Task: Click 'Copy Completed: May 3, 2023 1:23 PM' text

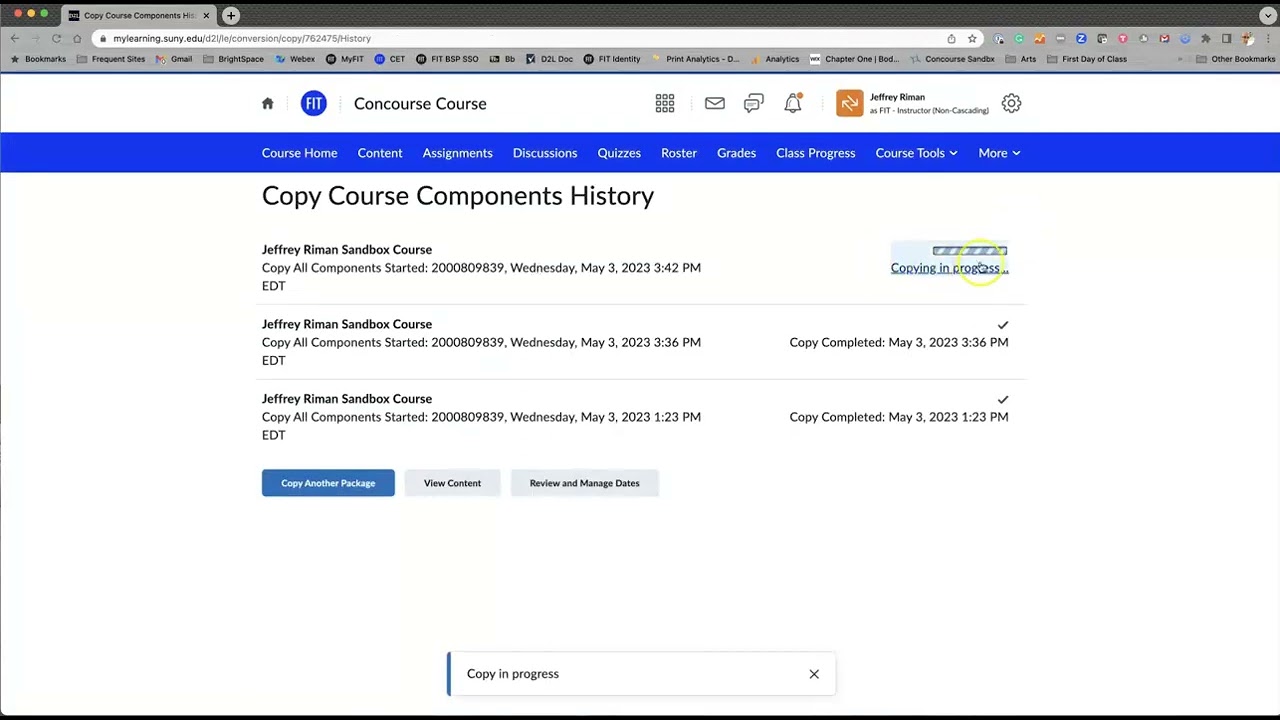Action: coord(899,417)
